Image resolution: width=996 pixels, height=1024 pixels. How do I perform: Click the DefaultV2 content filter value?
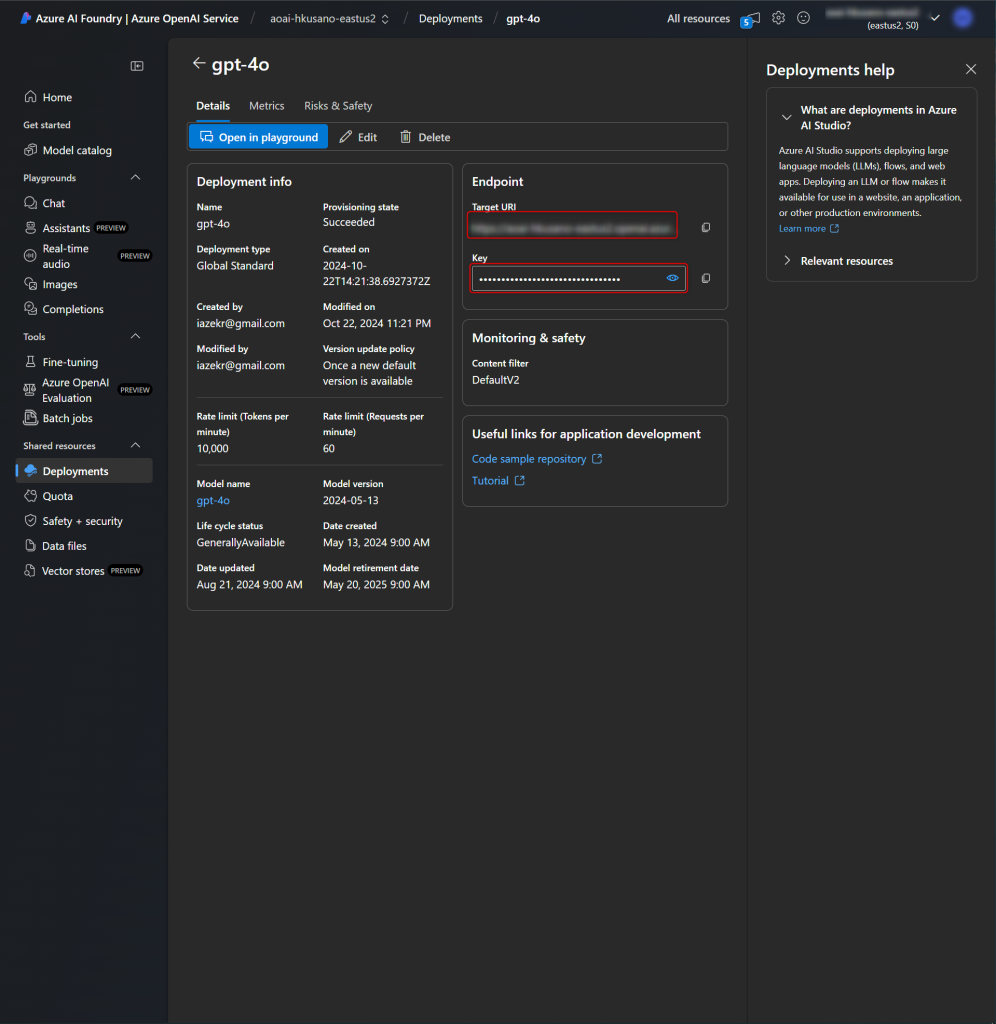click(496, 380)
